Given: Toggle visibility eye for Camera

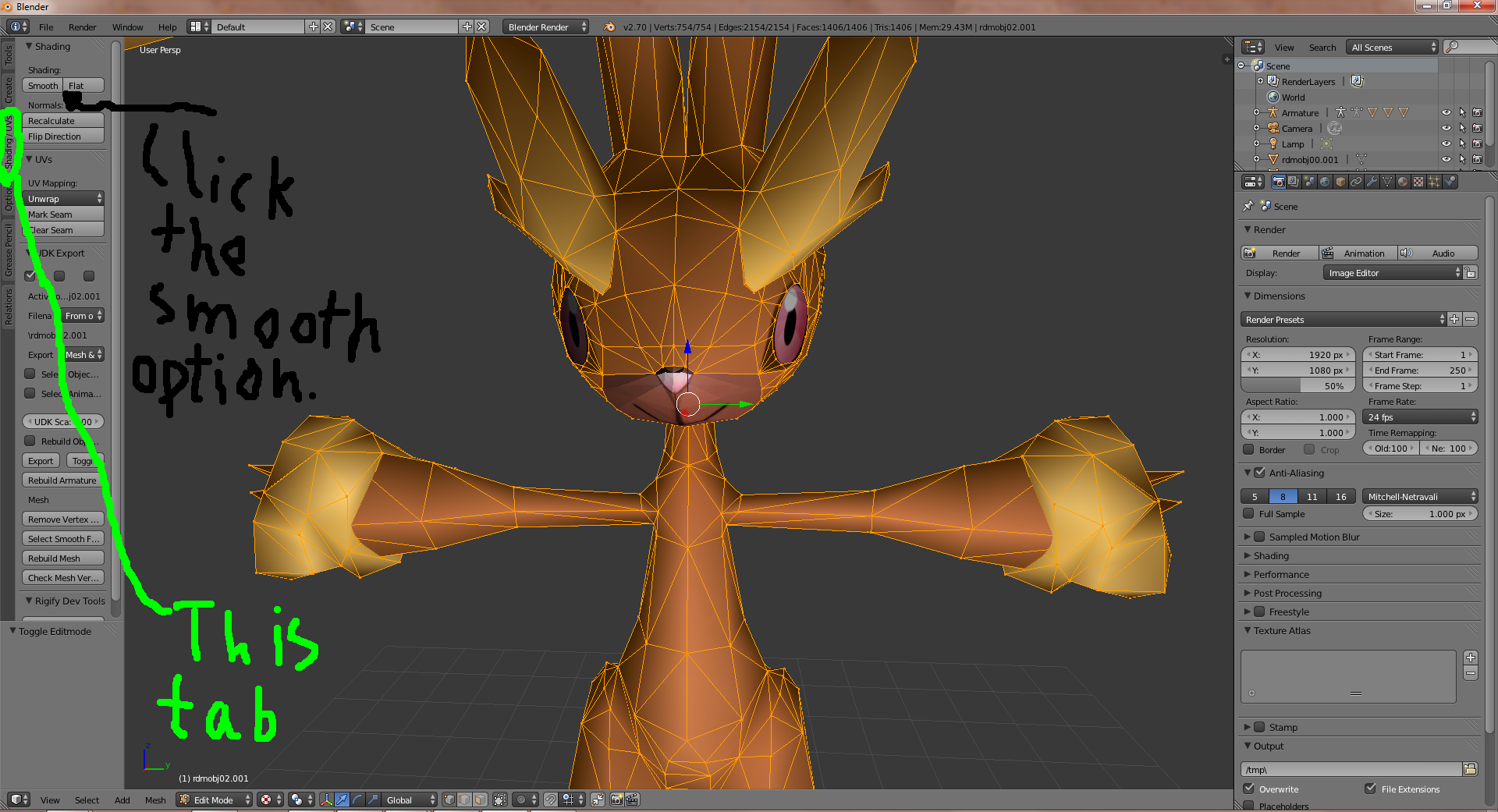Looking at the screenshot, I should (1446, 128).
